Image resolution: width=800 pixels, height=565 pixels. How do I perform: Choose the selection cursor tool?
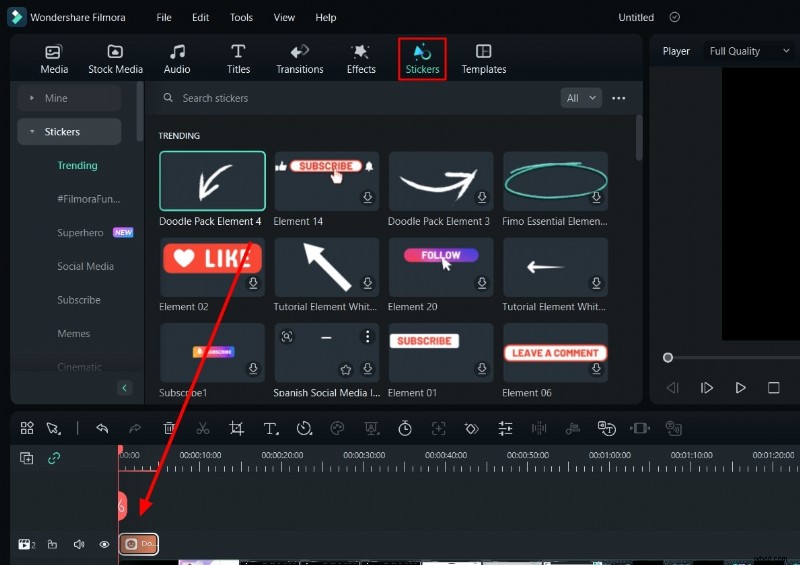[x=54, y=428]
